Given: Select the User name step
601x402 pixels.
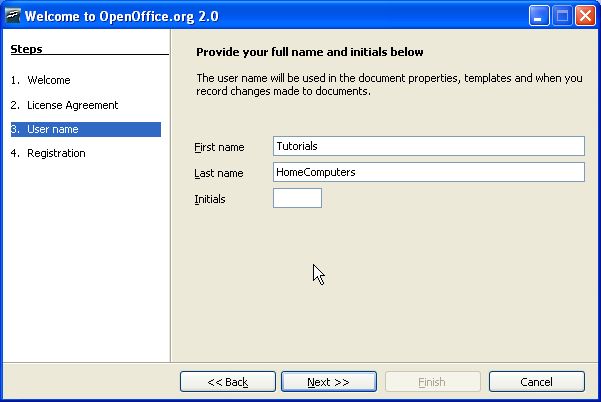Looking at the screenshot, I should point(85,129).
